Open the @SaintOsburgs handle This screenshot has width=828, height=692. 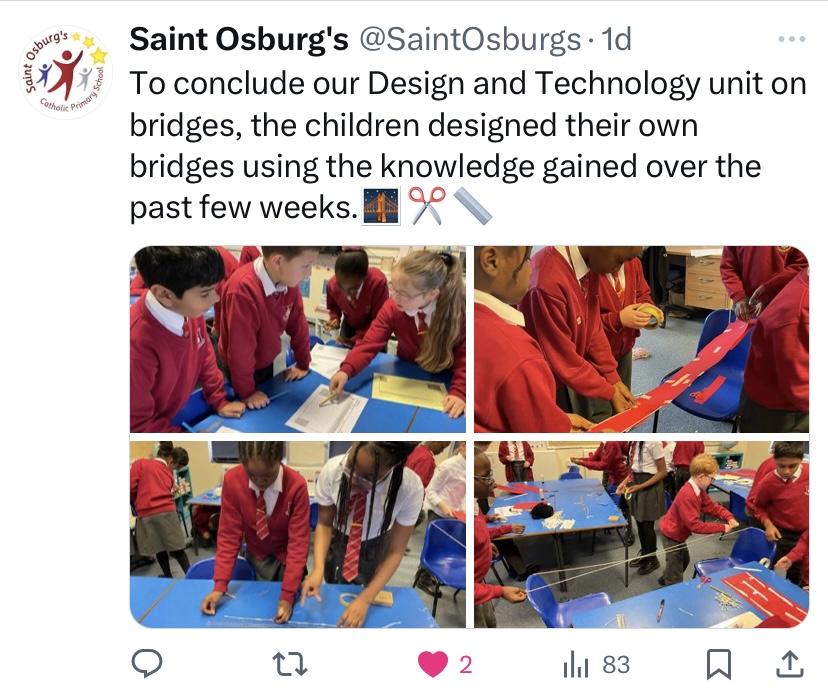coord(469,40)
